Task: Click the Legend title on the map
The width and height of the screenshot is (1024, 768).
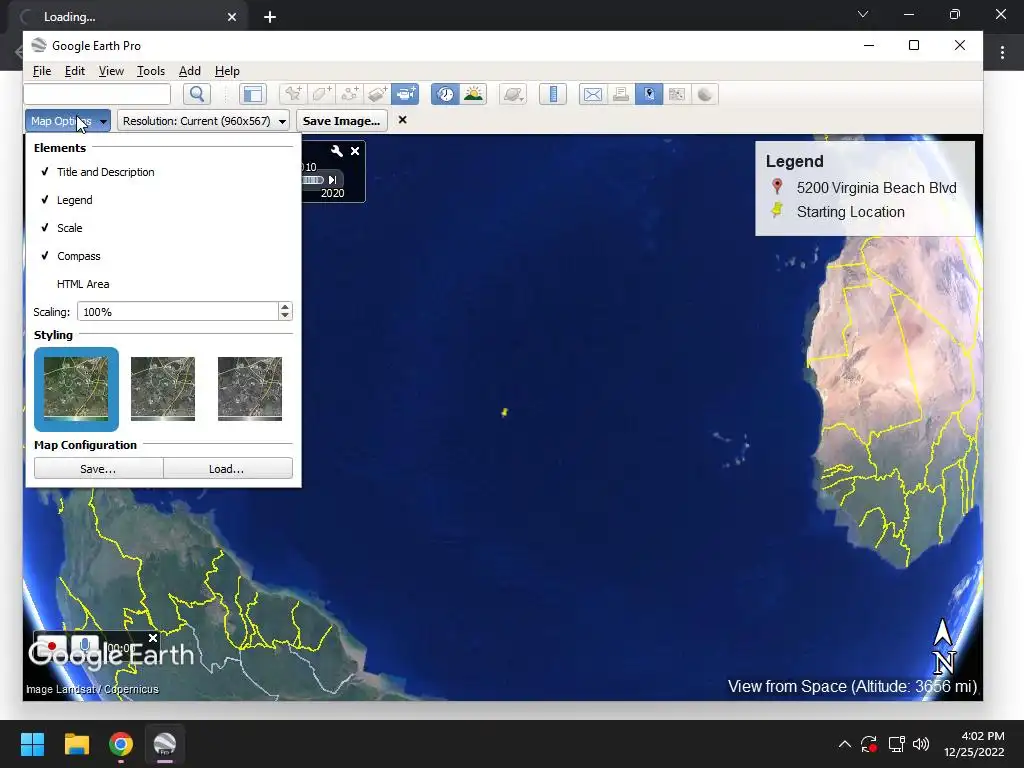Action: click(x=794, y=161)
